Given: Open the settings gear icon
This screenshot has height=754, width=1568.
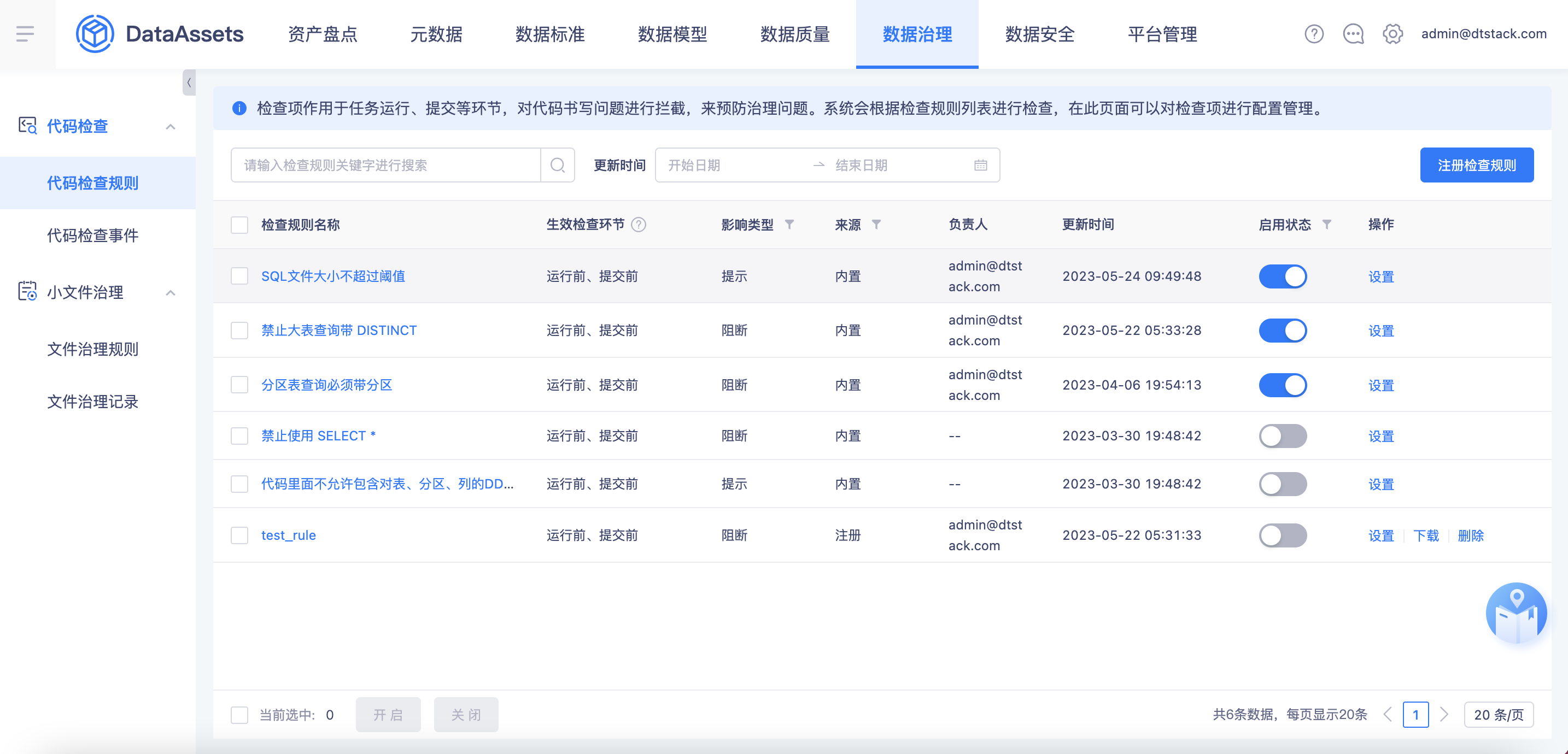Looking at the screenshot, I should pos(1393,34).
